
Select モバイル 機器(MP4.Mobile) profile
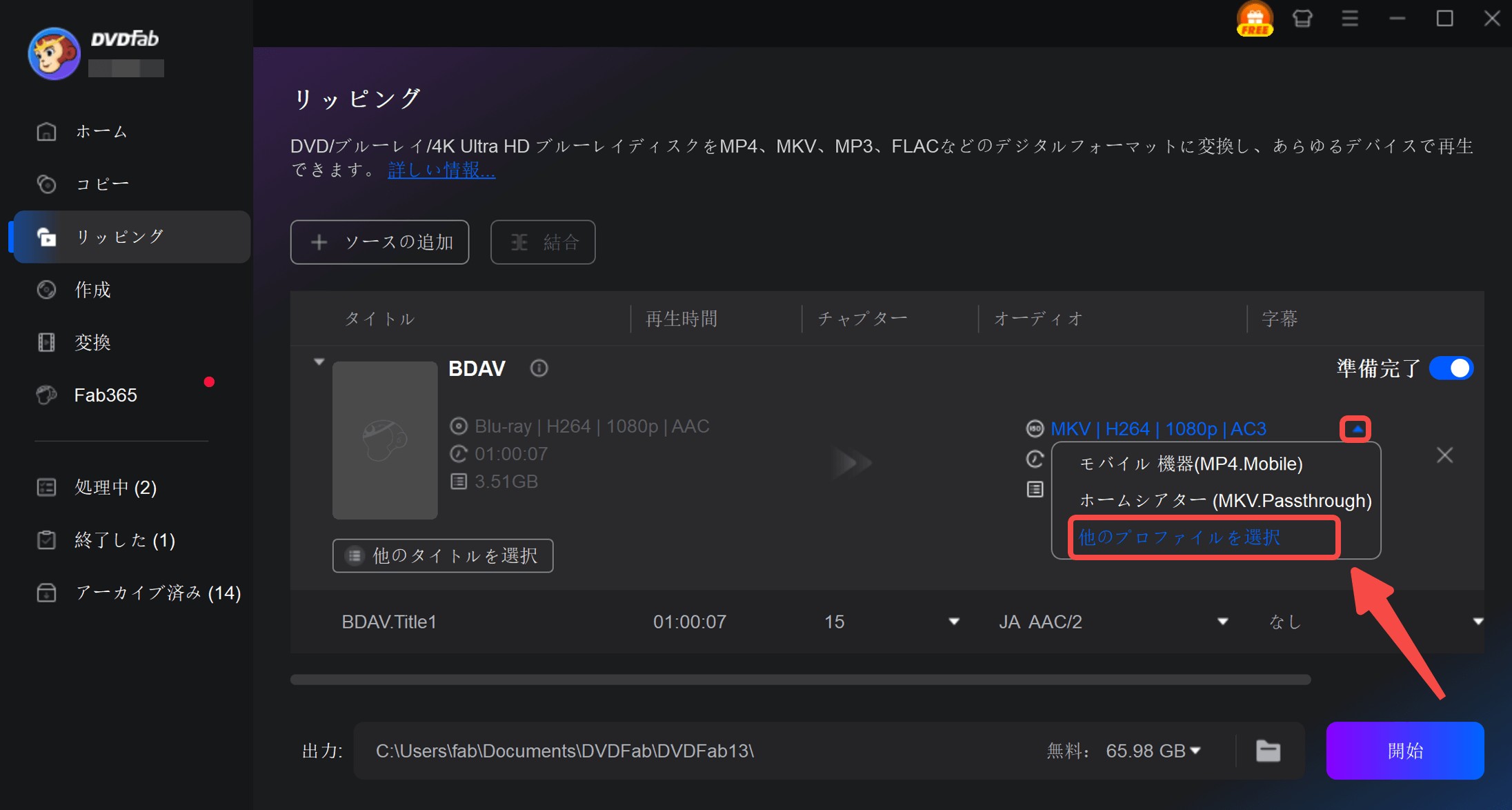[x=1191, y=464]
